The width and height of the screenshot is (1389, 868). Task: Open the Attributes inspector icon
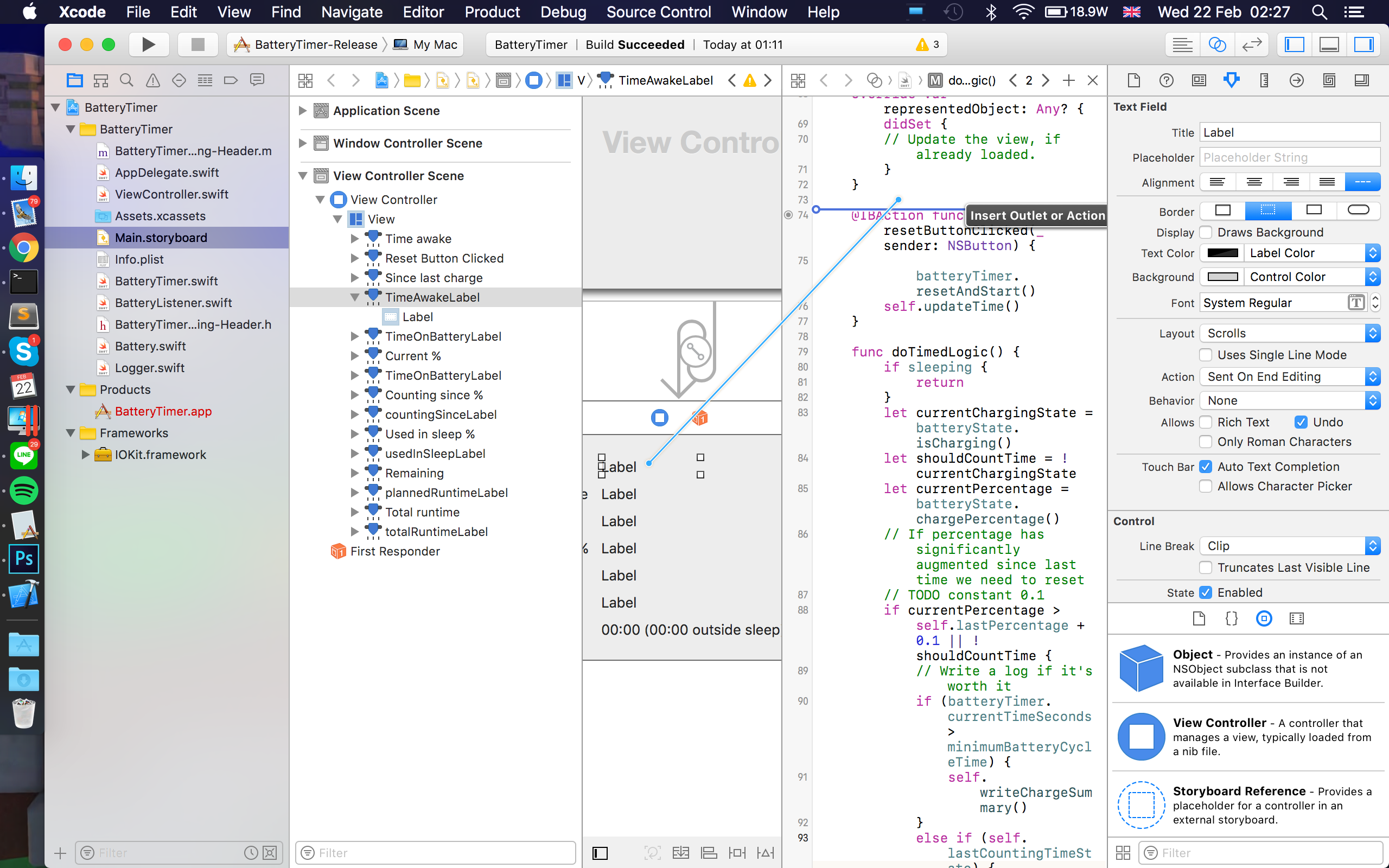pos(1231,80)
